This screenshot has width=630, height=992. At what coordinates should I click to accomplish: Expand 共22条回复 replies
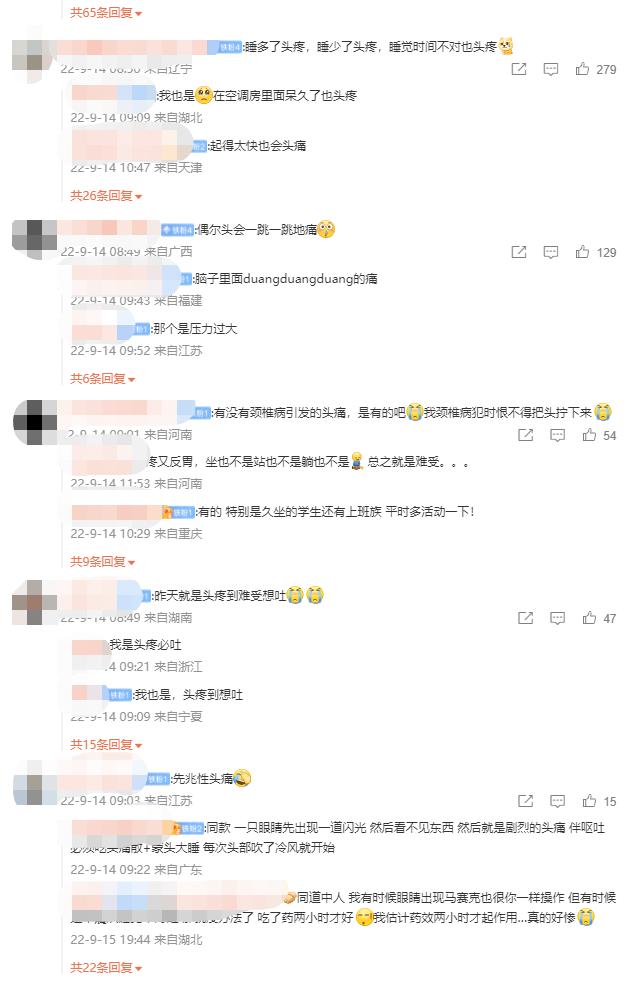point(106,967)
